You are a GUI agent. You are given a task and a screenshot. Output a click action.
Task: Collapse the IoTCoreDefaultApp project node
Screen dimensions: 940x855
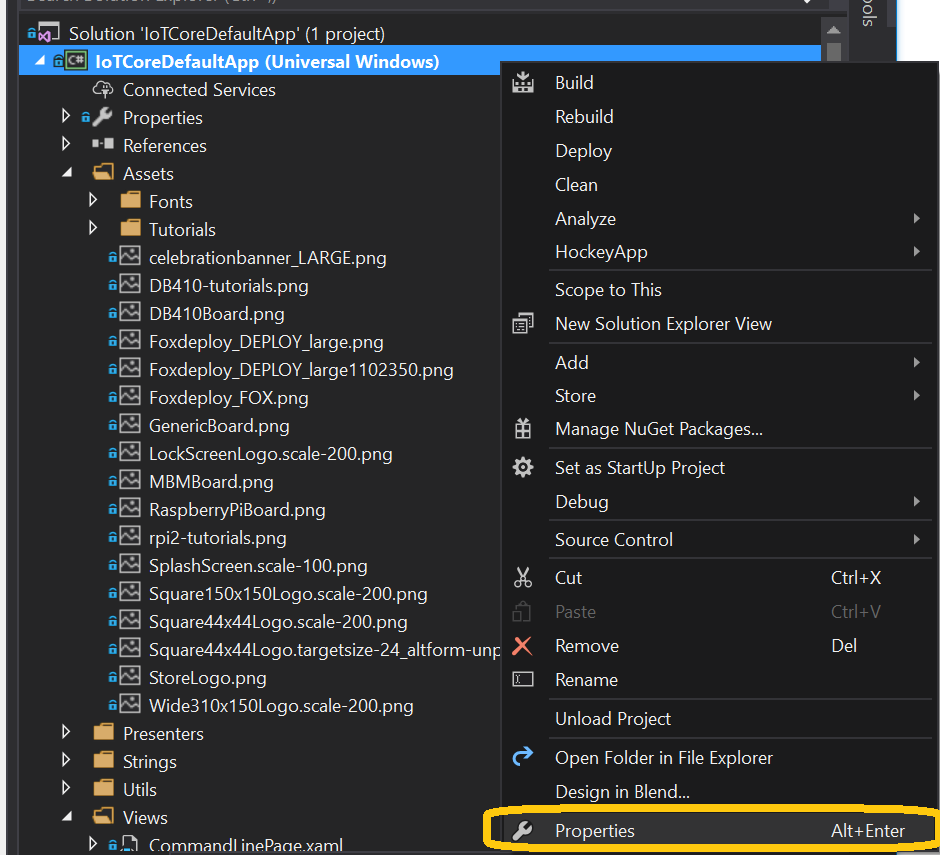coord(40,61)
